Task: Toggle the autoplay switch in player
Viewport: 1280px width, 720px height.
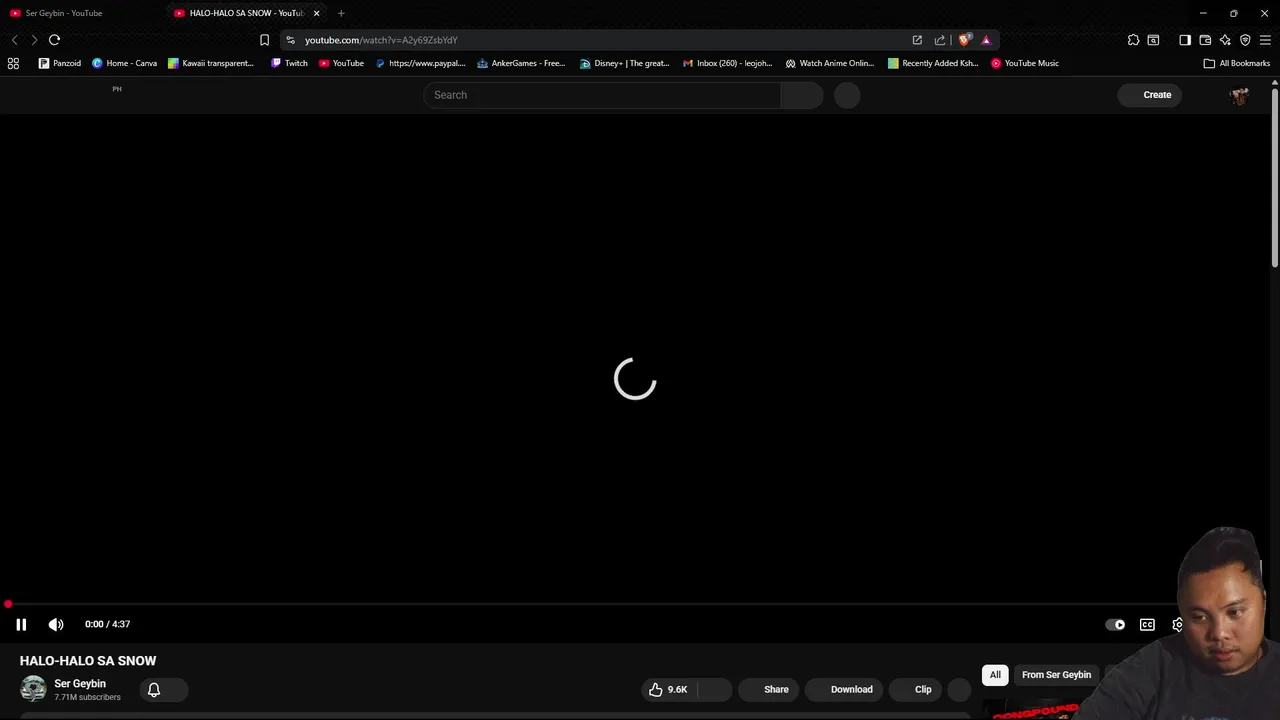Action: click(x=1115, y=625)
